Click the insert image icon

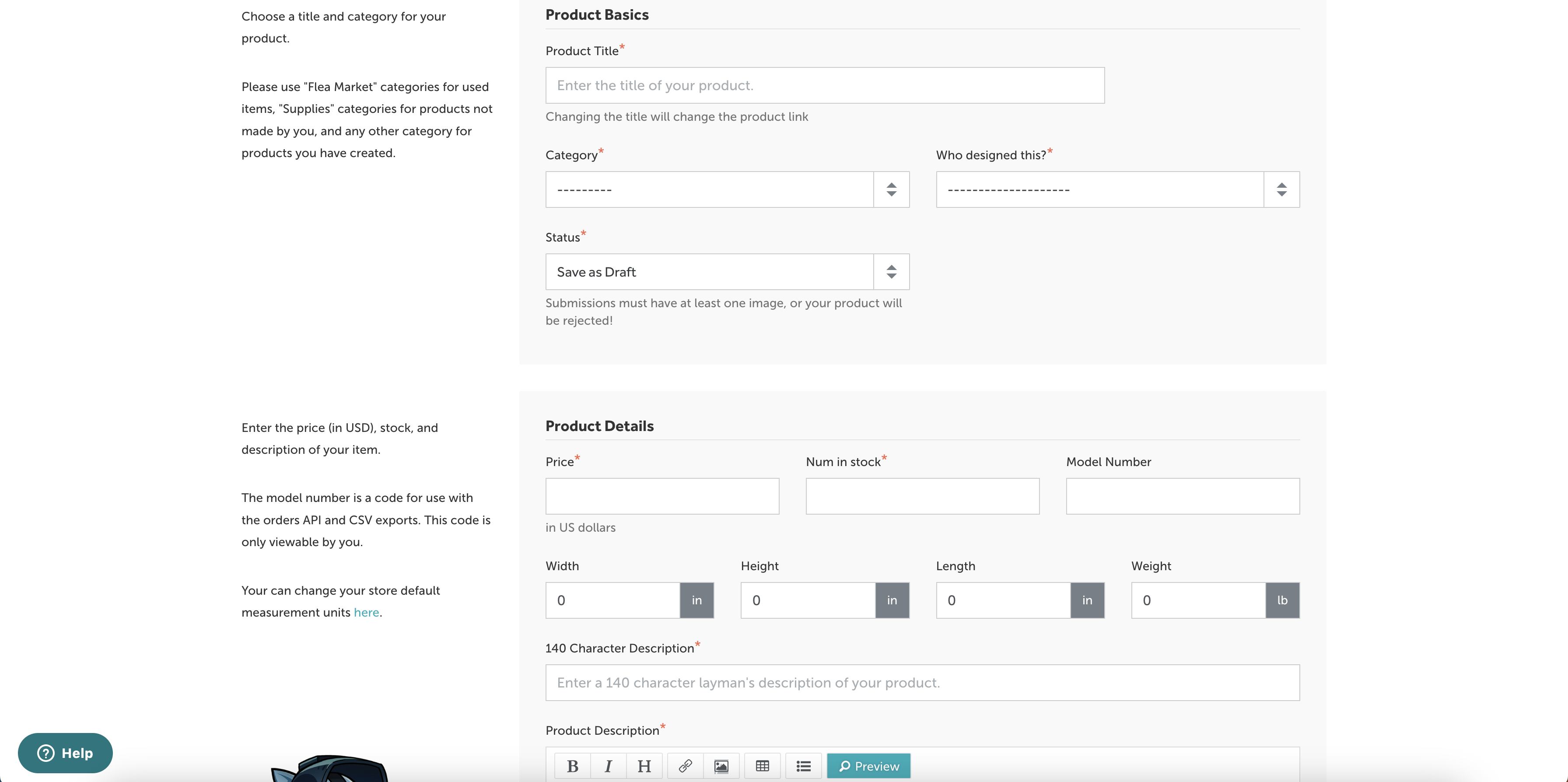(x=721, y=765)
